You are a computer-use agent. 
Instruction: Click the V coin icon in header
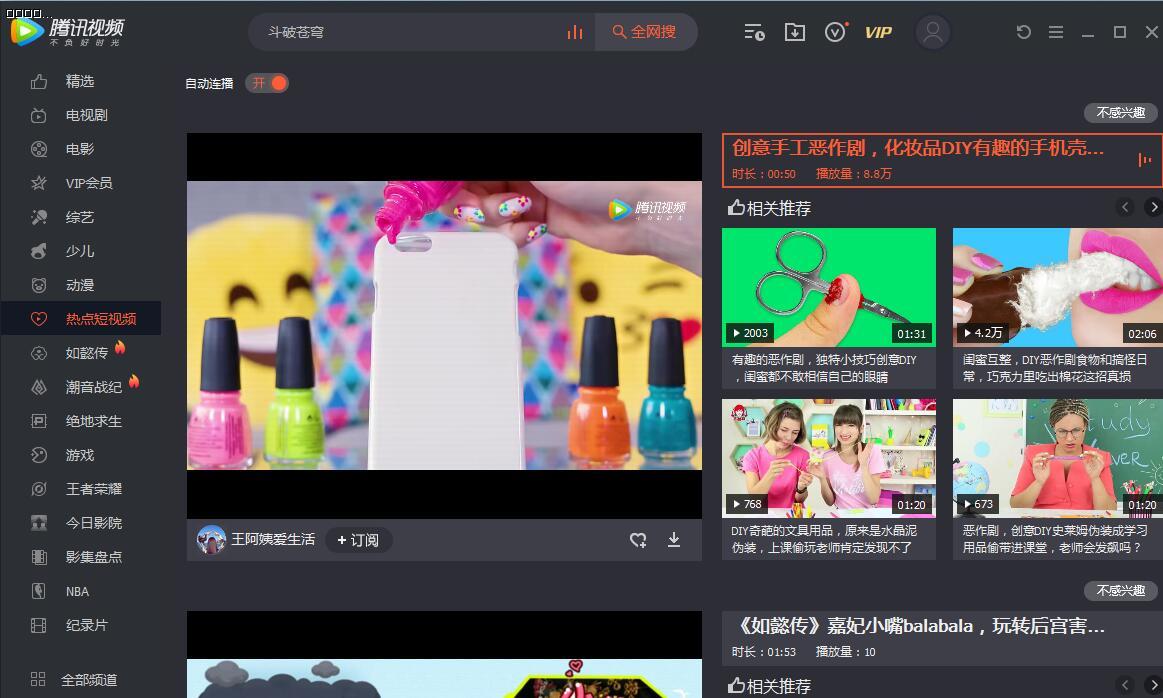(x=835, y=32)
